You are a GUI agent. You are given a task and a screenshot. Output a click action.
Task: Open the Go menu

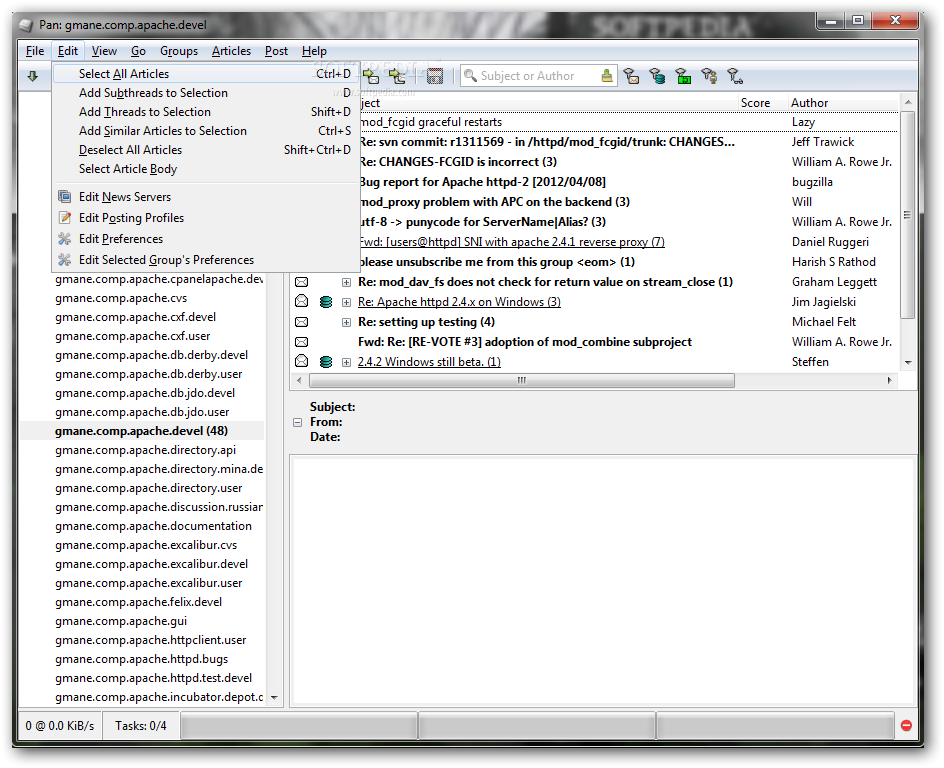[138, 51]
